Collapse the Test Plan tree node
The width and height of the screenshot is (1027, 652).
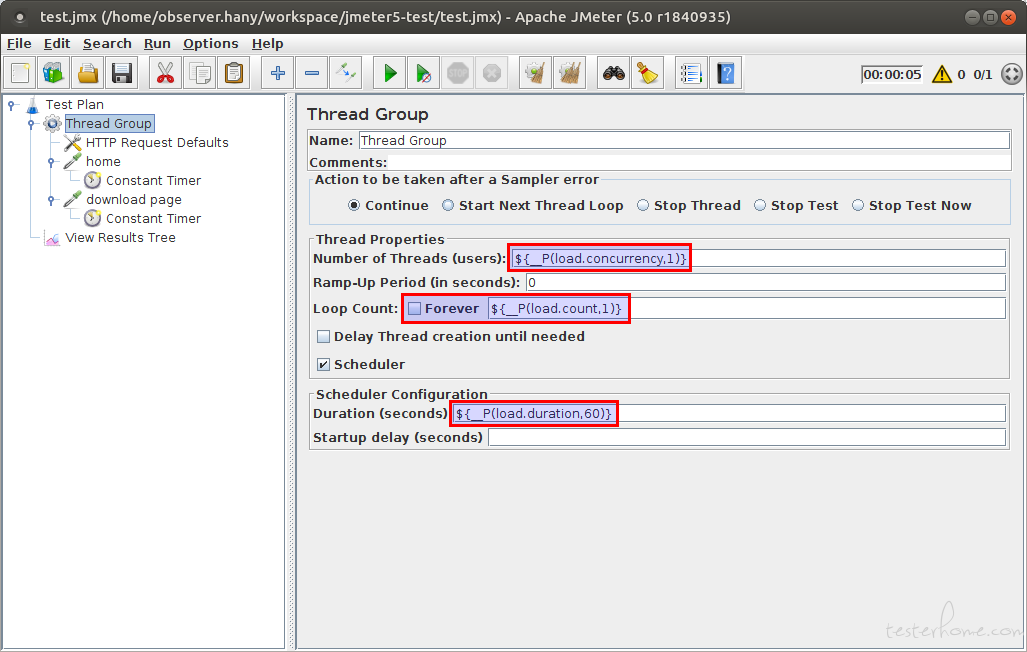click(x=11, y=105)
